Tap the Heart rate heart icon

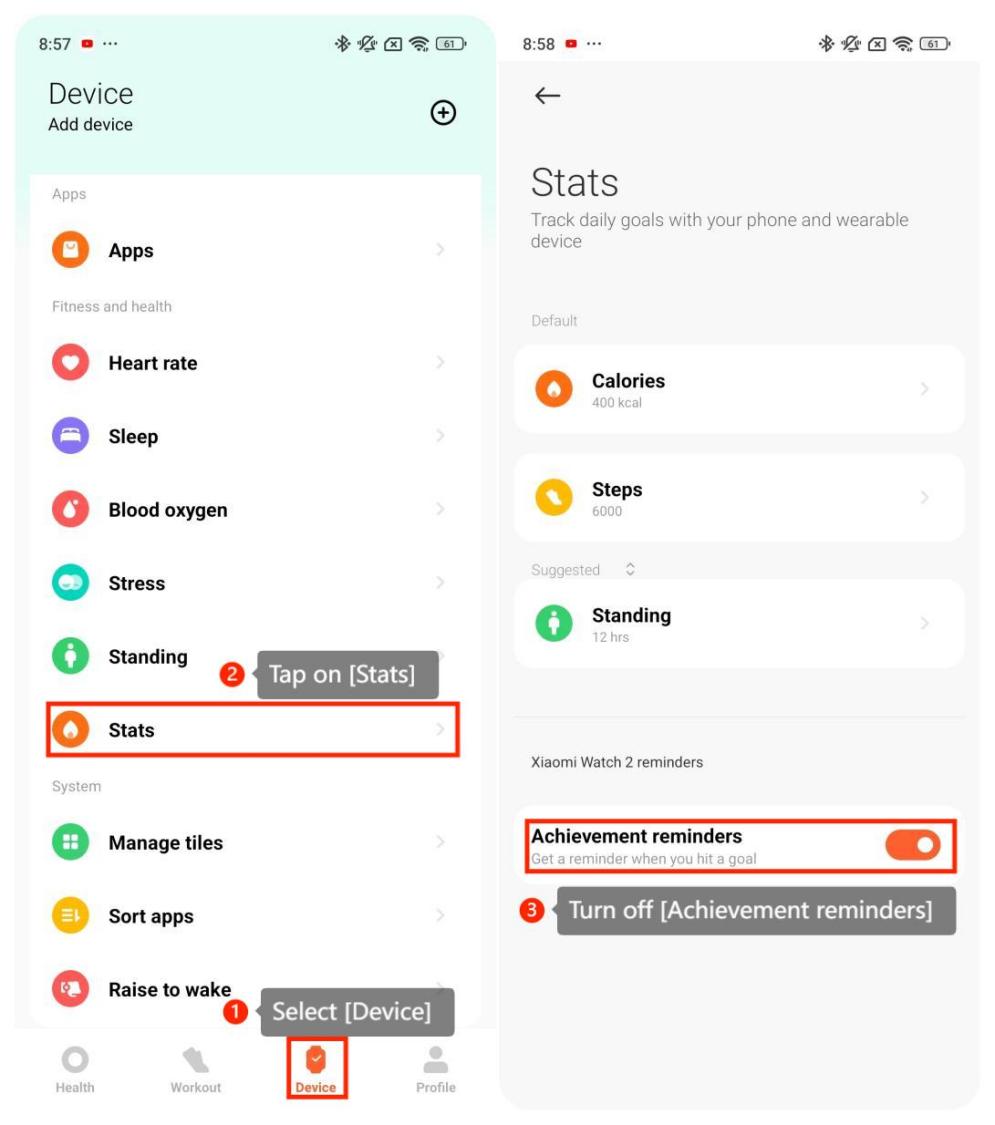coord(70,362)
